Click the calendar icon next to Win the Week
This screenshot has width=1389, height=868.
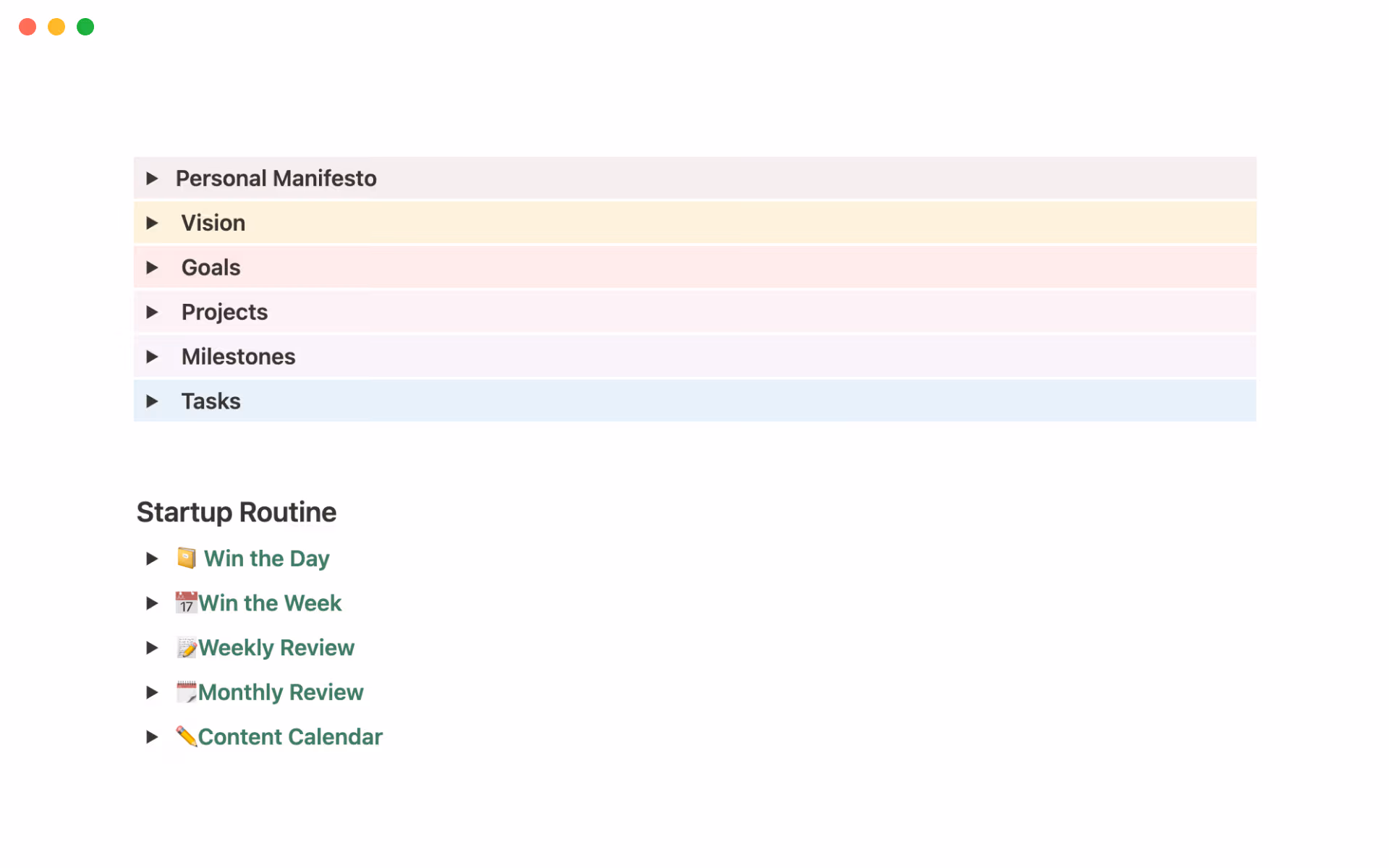pos(187,603)
